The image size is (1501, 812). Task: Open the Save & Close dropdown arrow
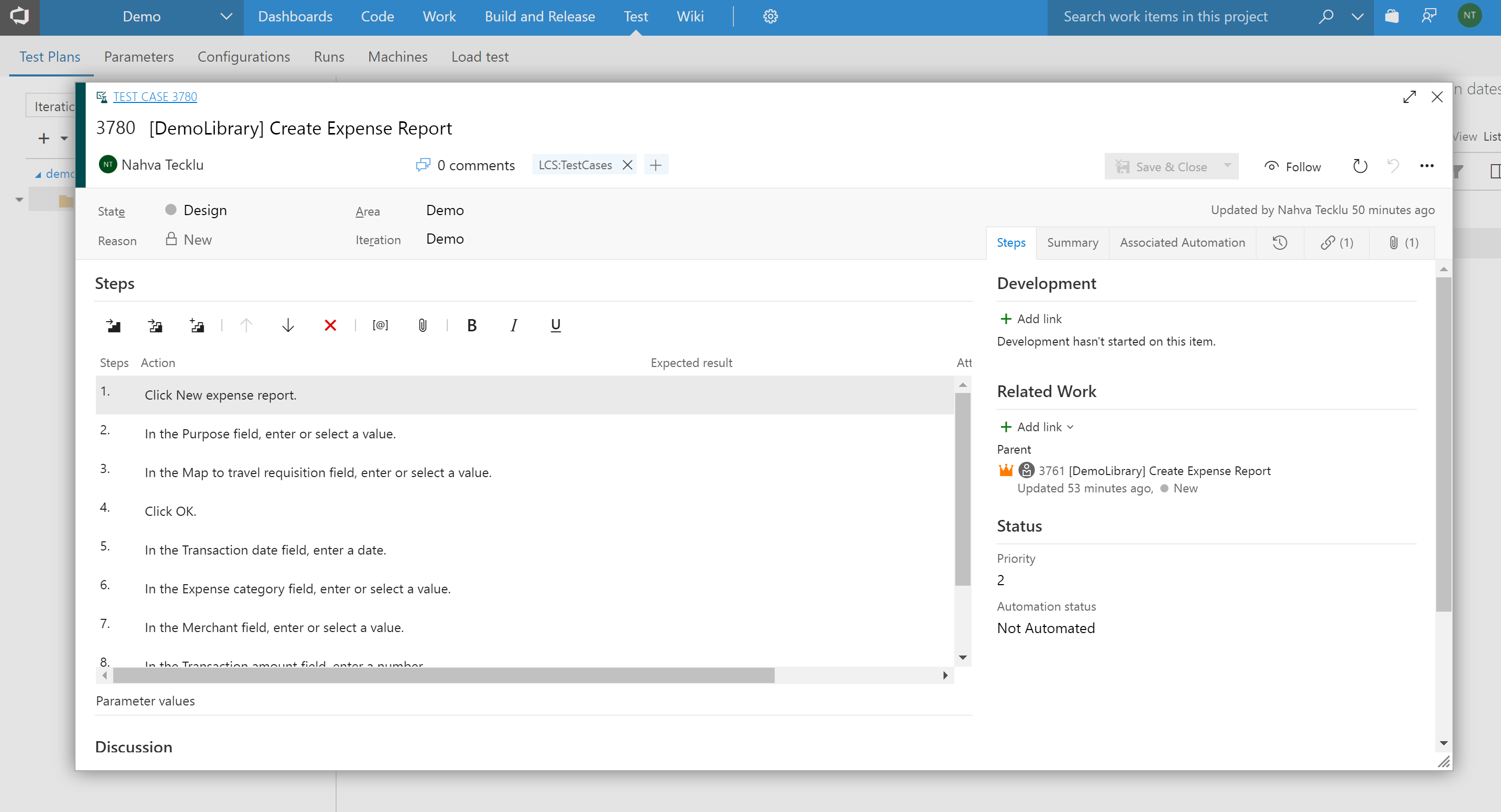(x=1228, y=166)
